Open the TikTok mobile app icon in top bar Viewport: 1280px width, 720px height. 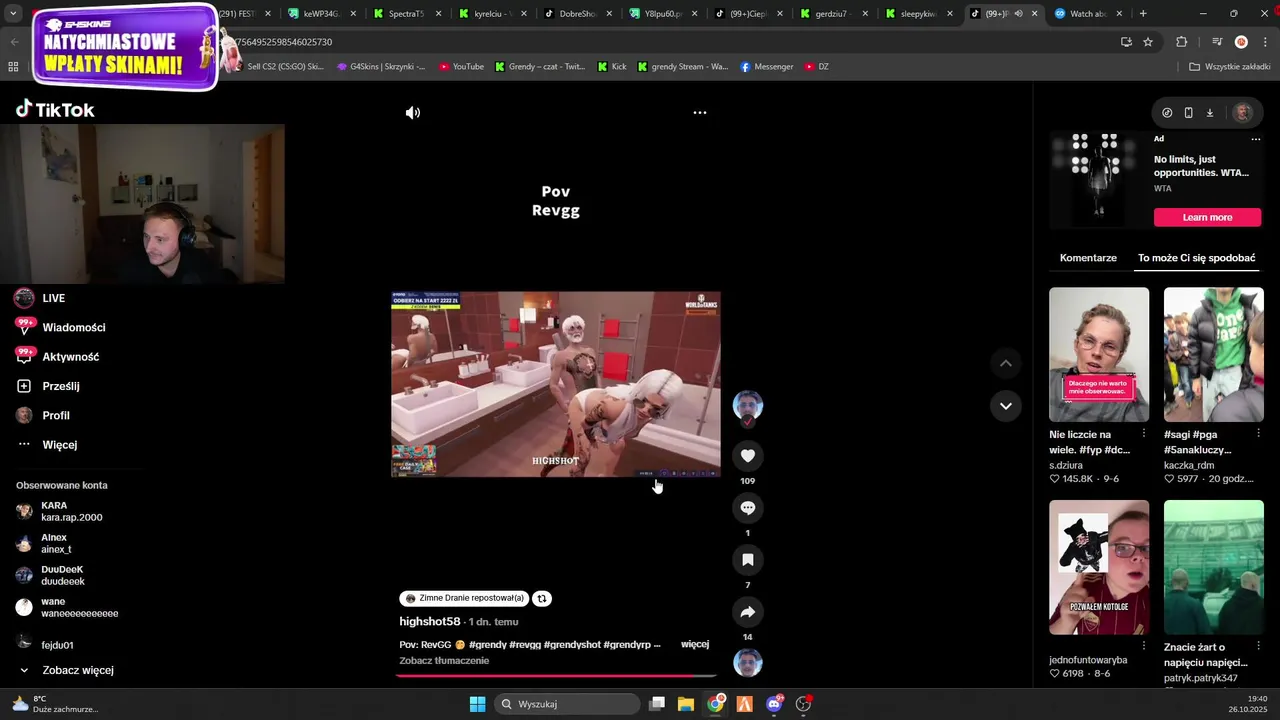[x=1188, y=113]
